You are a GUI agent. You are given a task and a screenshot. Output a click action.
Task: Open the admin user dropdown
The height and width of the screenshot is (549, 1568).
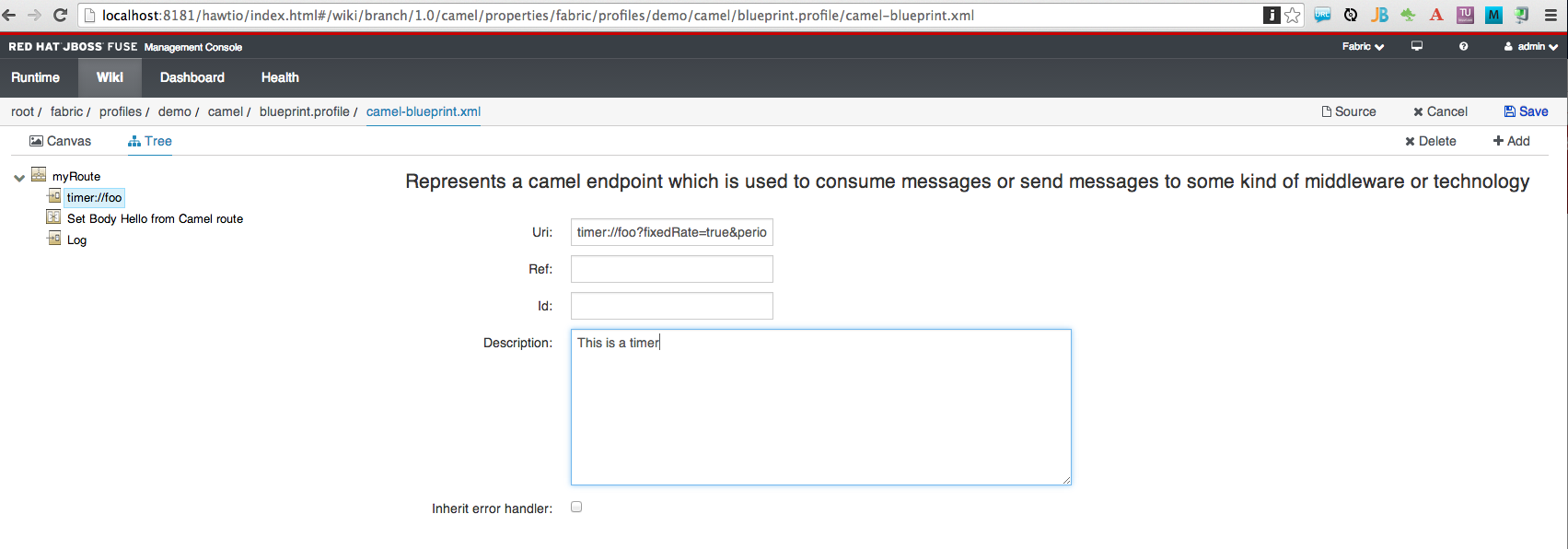coord(1531,46)
